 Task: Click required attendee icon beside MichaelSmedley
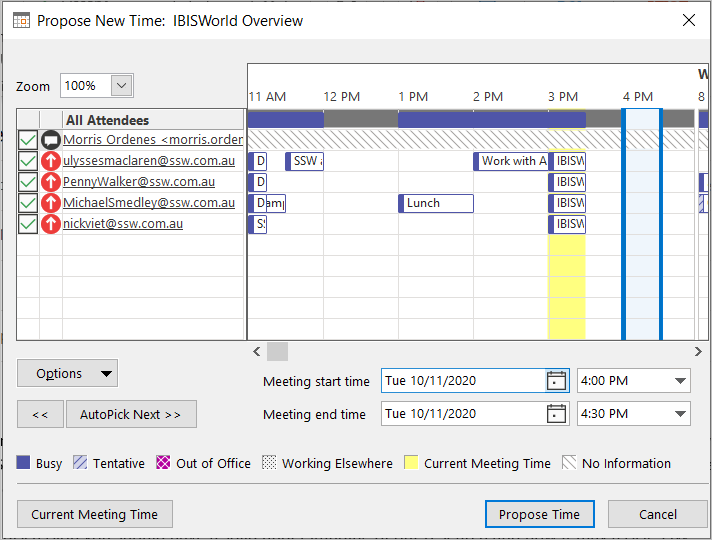pyautogui.click(x=51, y=203)
